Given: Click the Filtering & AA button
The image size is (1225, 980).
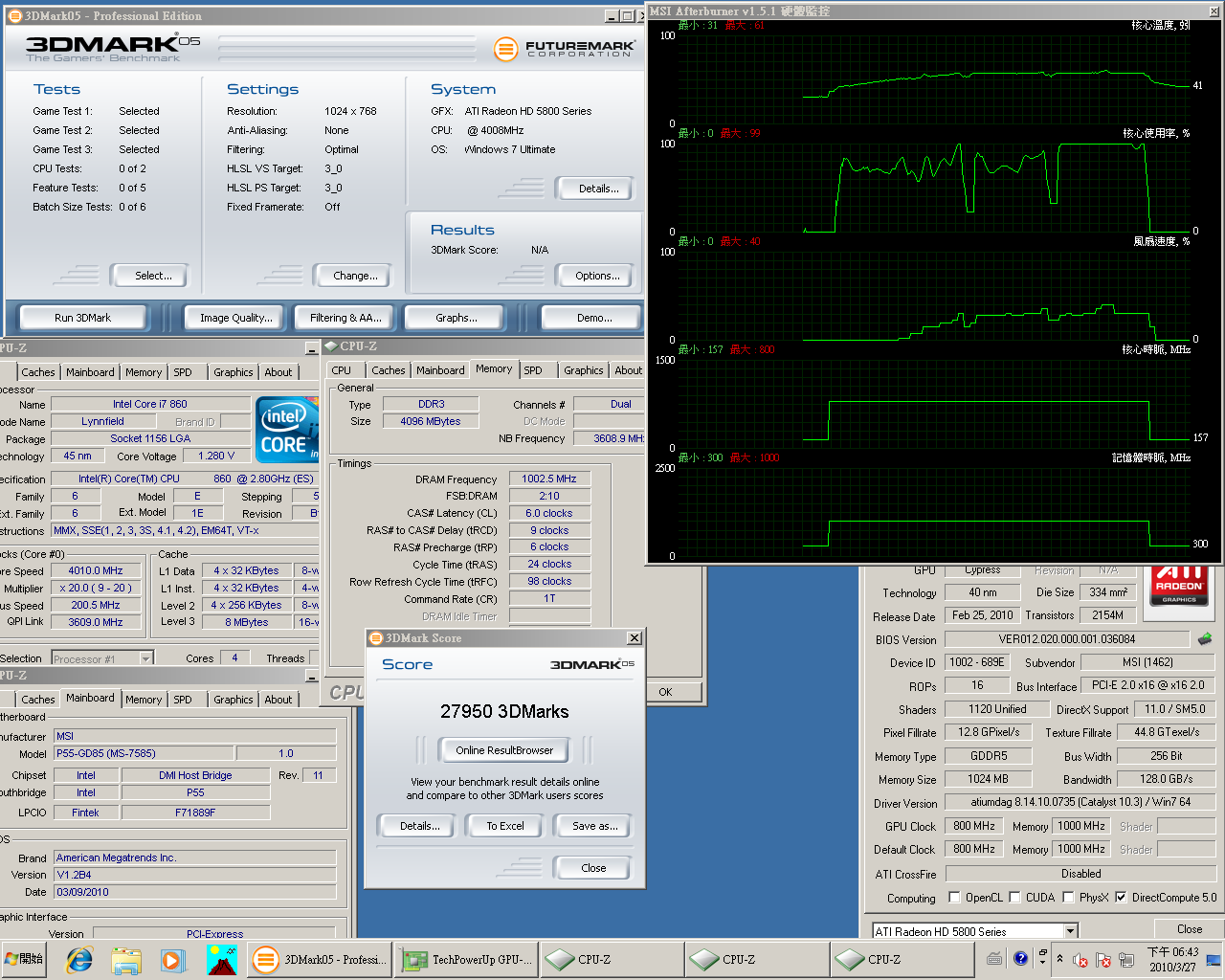Looking at the screenshot, I should (x=345, y=318).
